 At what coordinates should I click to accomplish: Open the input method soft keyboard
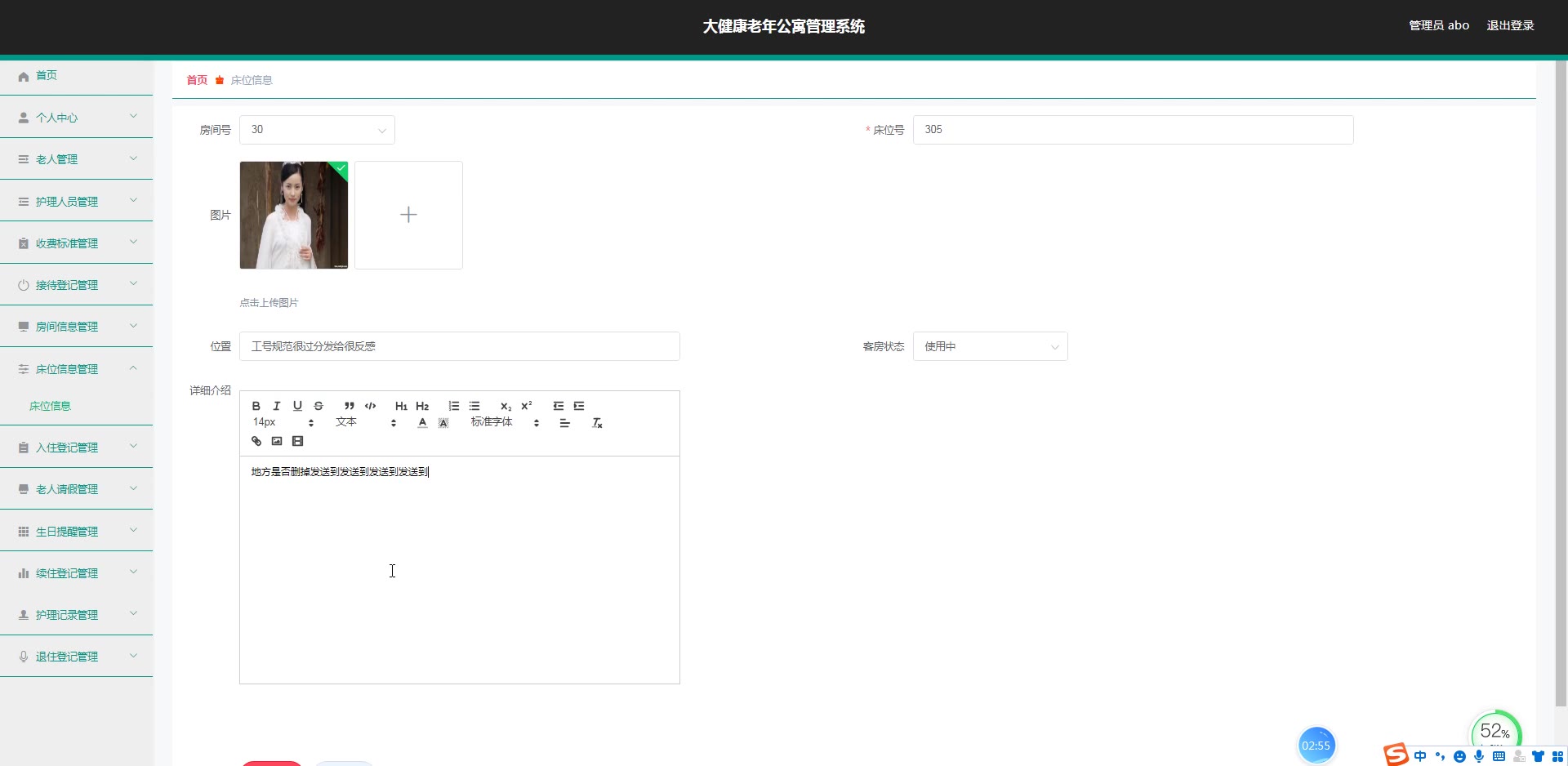(x=1499, y=756)
